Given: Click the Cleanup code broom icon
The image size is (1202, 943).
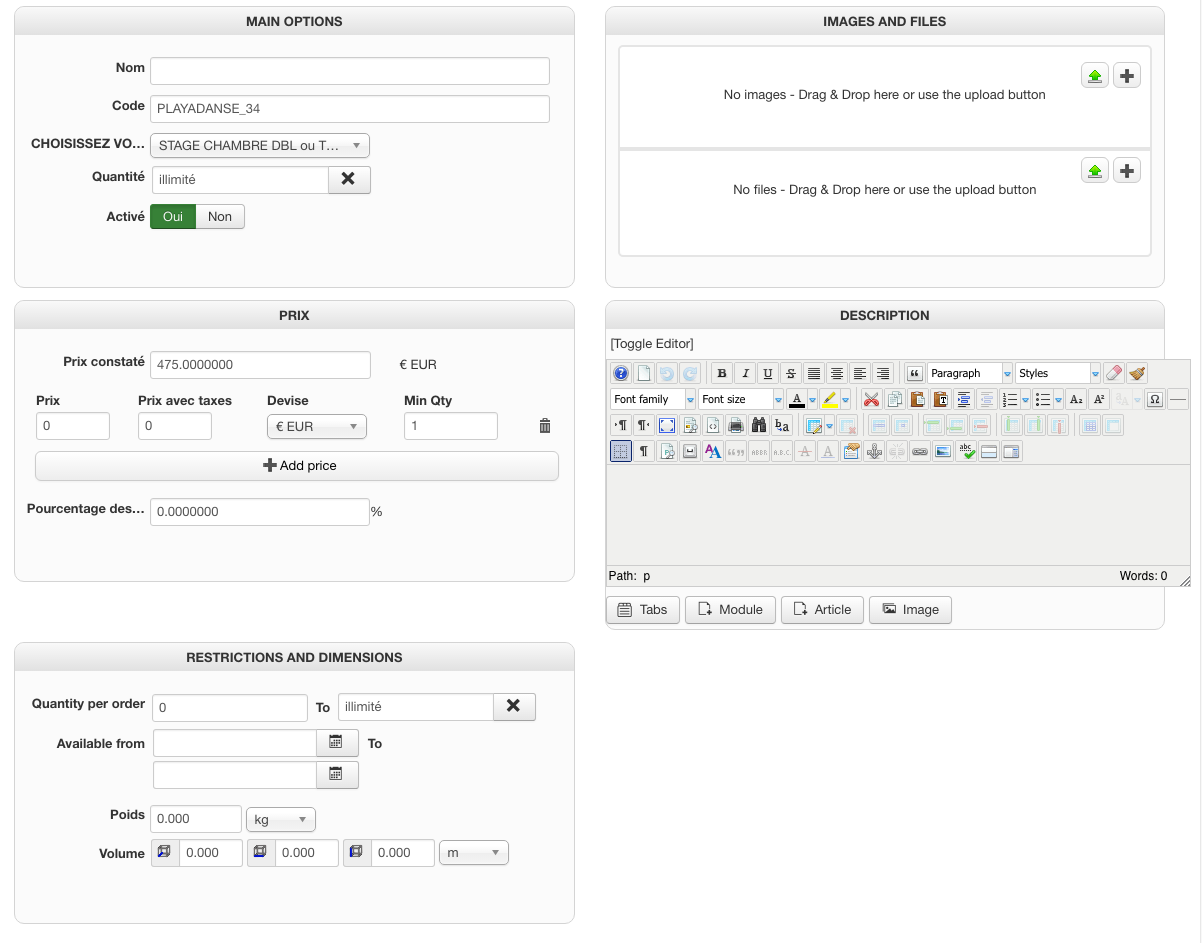Looking at the screenshot, I should [1137, 373].
